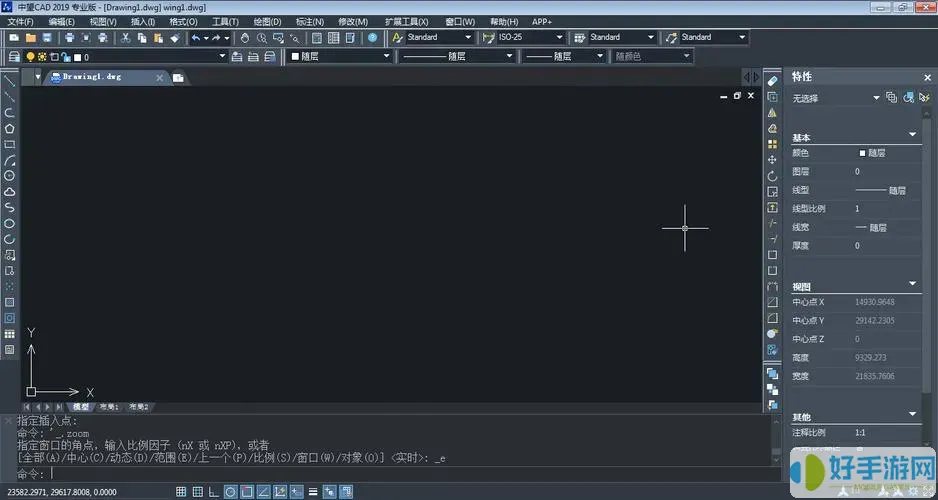Pick the Rectangle drawing tool
The height and width of the screenshot is (500, 938).
click(10, 144)
